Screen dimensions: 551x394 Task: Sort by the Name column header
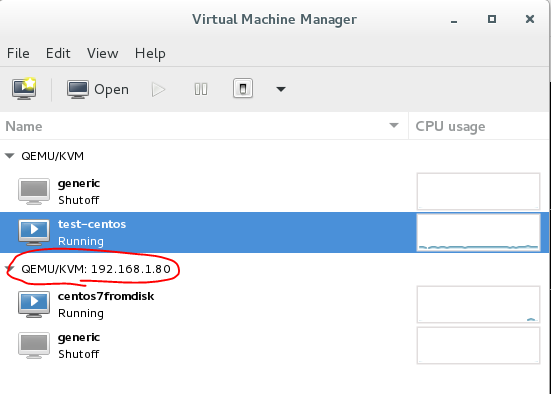pos(204,126)
